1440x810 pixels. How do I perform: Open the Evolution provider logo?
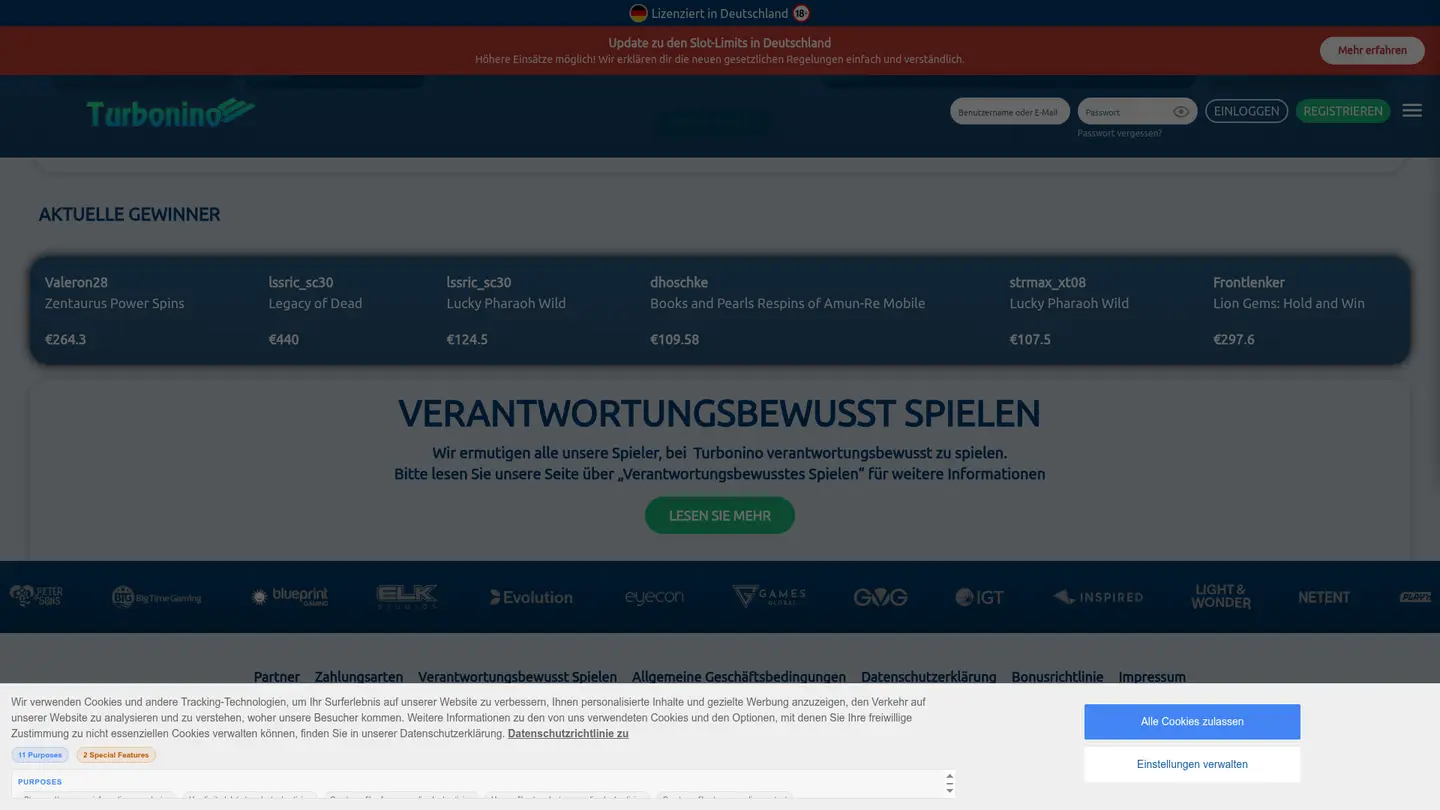(x=531, y=597)
